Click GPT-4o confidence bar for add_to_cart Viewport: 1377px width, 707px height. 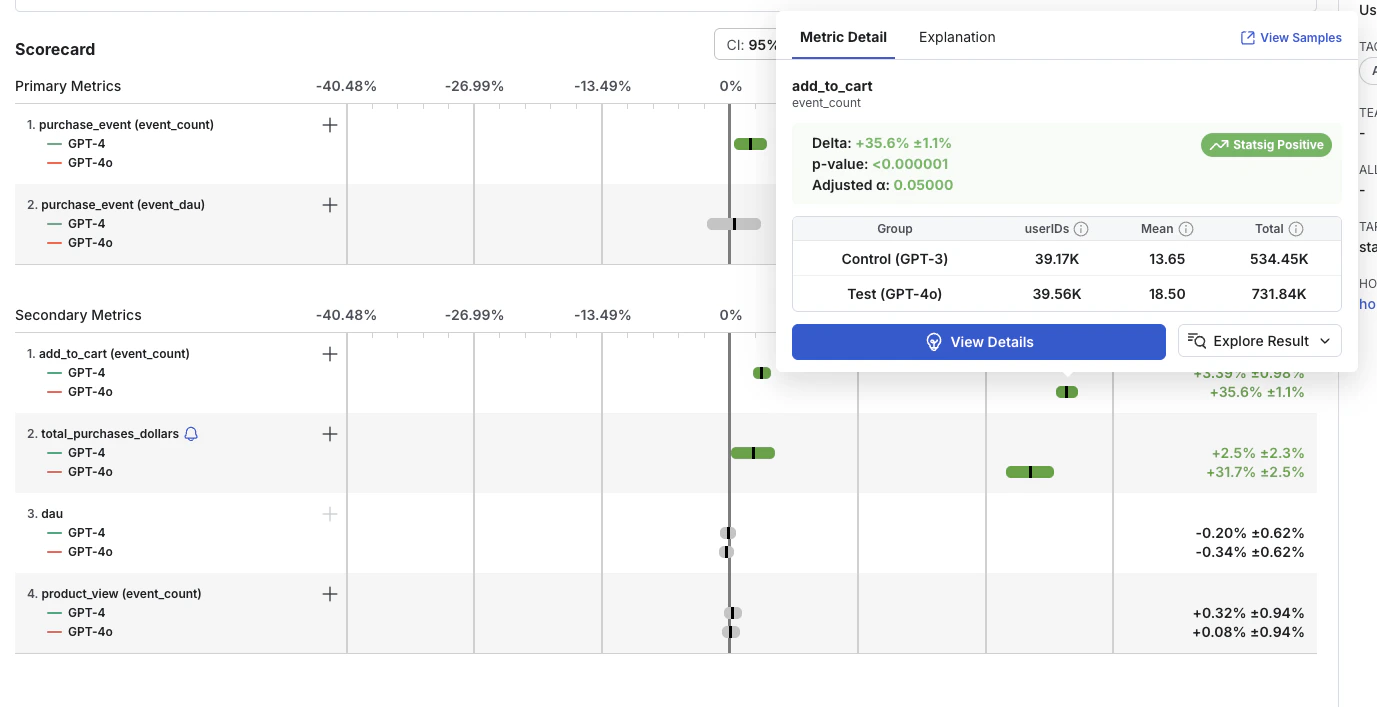[1067, 392]
